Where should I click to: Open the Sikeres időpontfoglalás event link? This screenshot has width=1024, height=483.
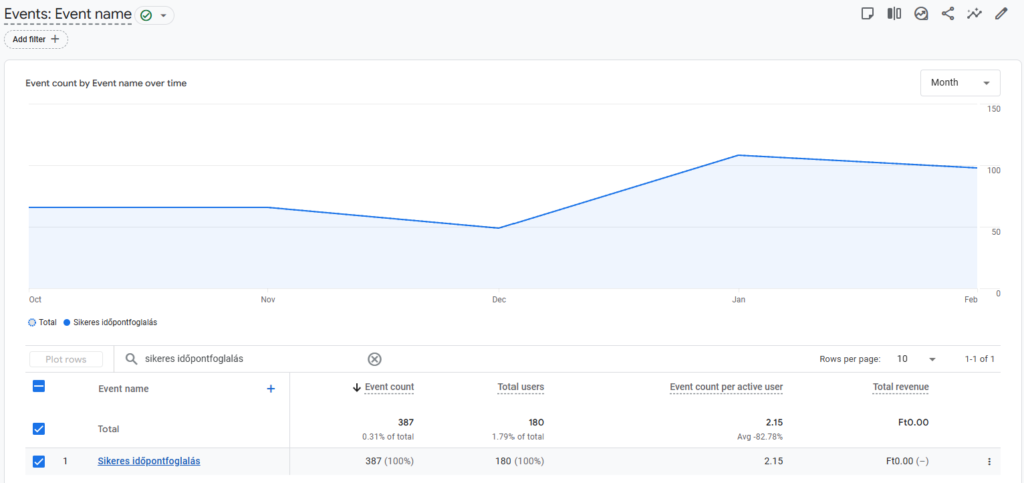click(x=149, y=461)
